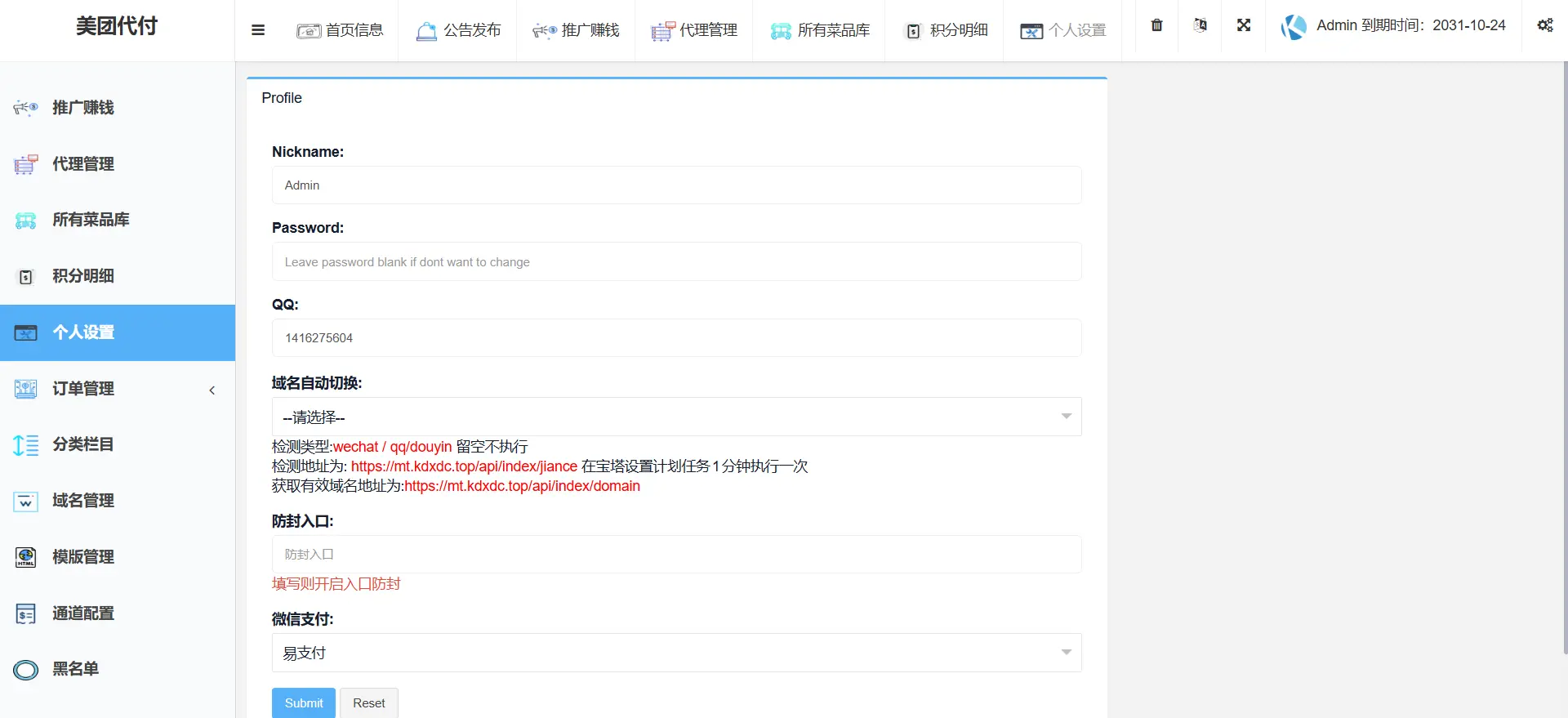Screen dimensions: 1568x718
Task: Switch to the 代理管理 top tab
Action: coord(694,30)
